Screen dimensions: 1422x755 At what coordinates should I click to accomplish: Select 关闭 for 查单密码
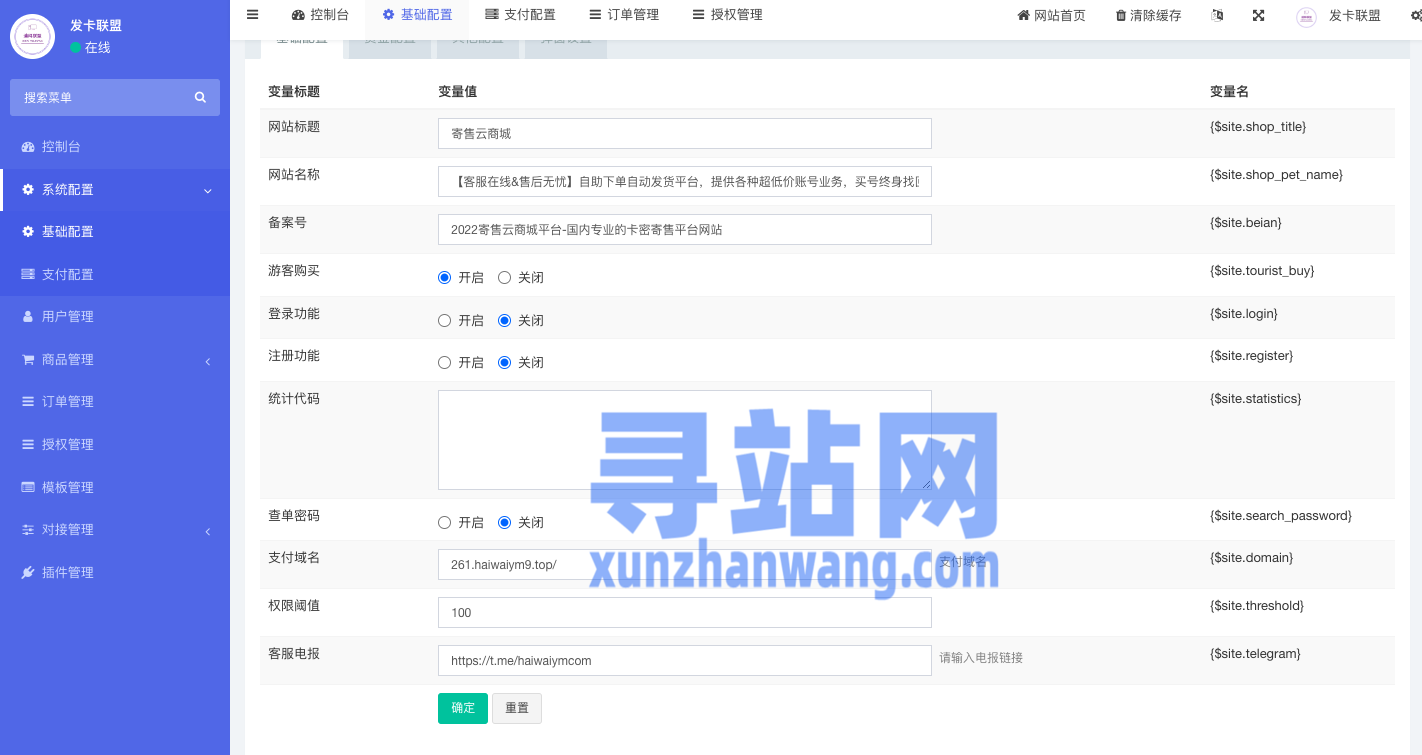[505, 522]
